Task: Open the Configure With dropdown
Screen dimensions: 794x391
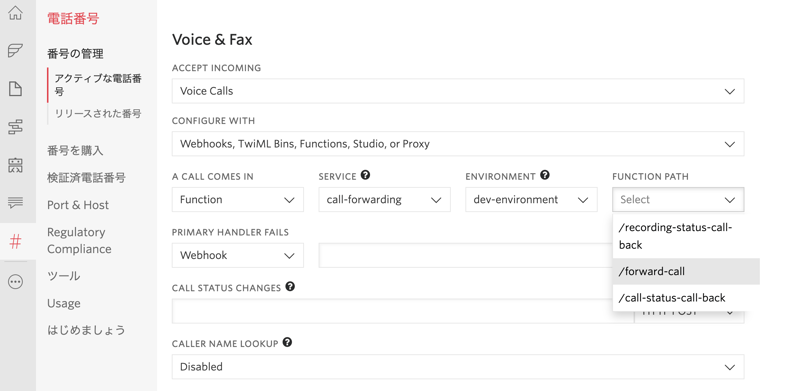Action: pos(458,144)
